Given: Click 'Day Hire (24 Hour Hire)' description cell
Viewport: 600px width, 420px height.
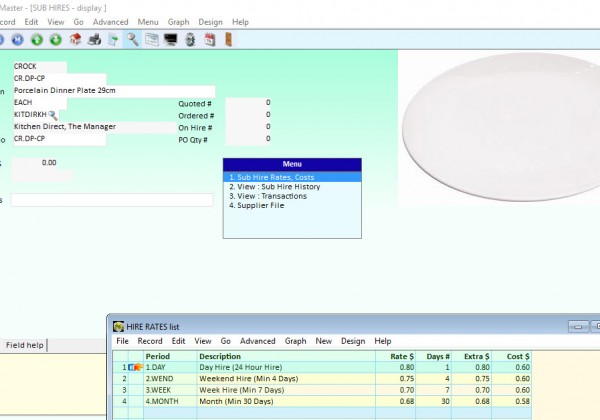Looking at the screenshot, I should click(286, 367).
